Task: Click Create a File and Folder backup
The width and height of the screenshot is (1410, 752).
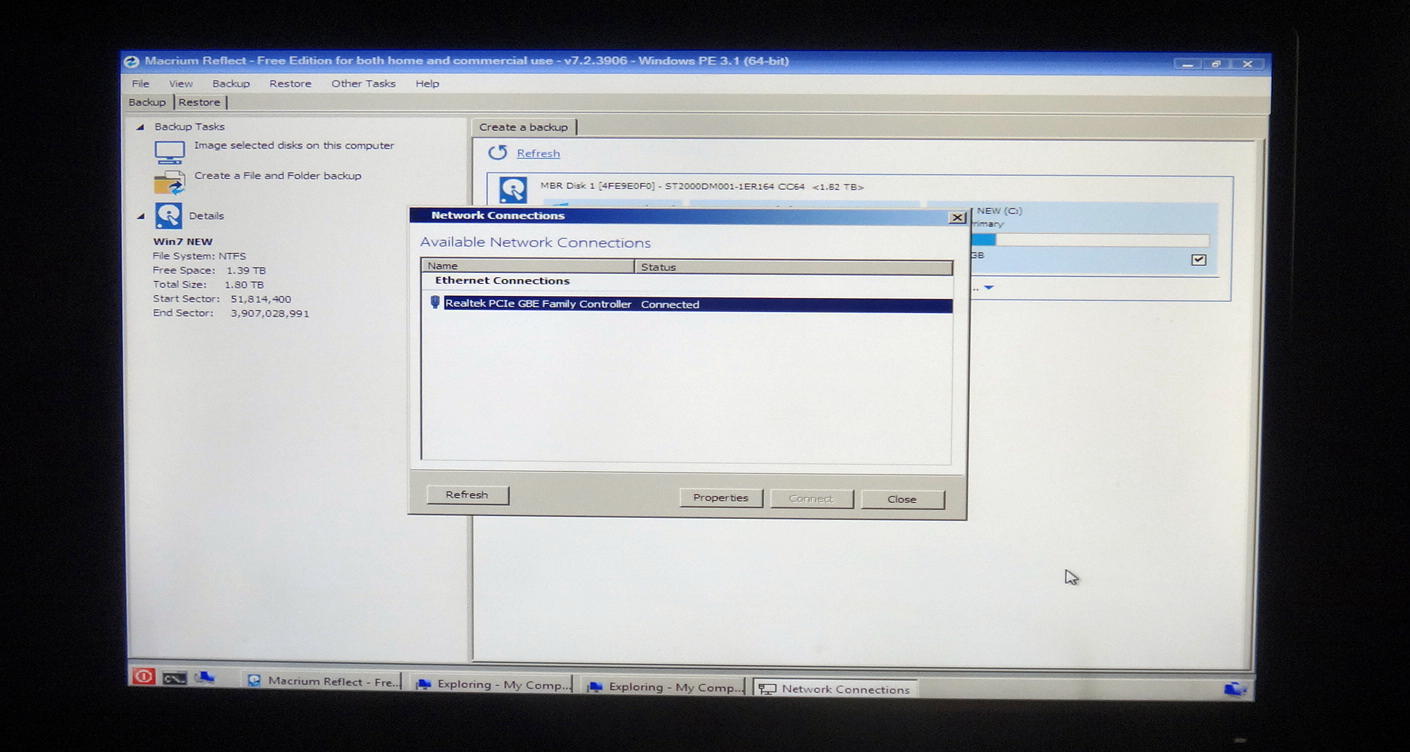Action: pos(277,176)
